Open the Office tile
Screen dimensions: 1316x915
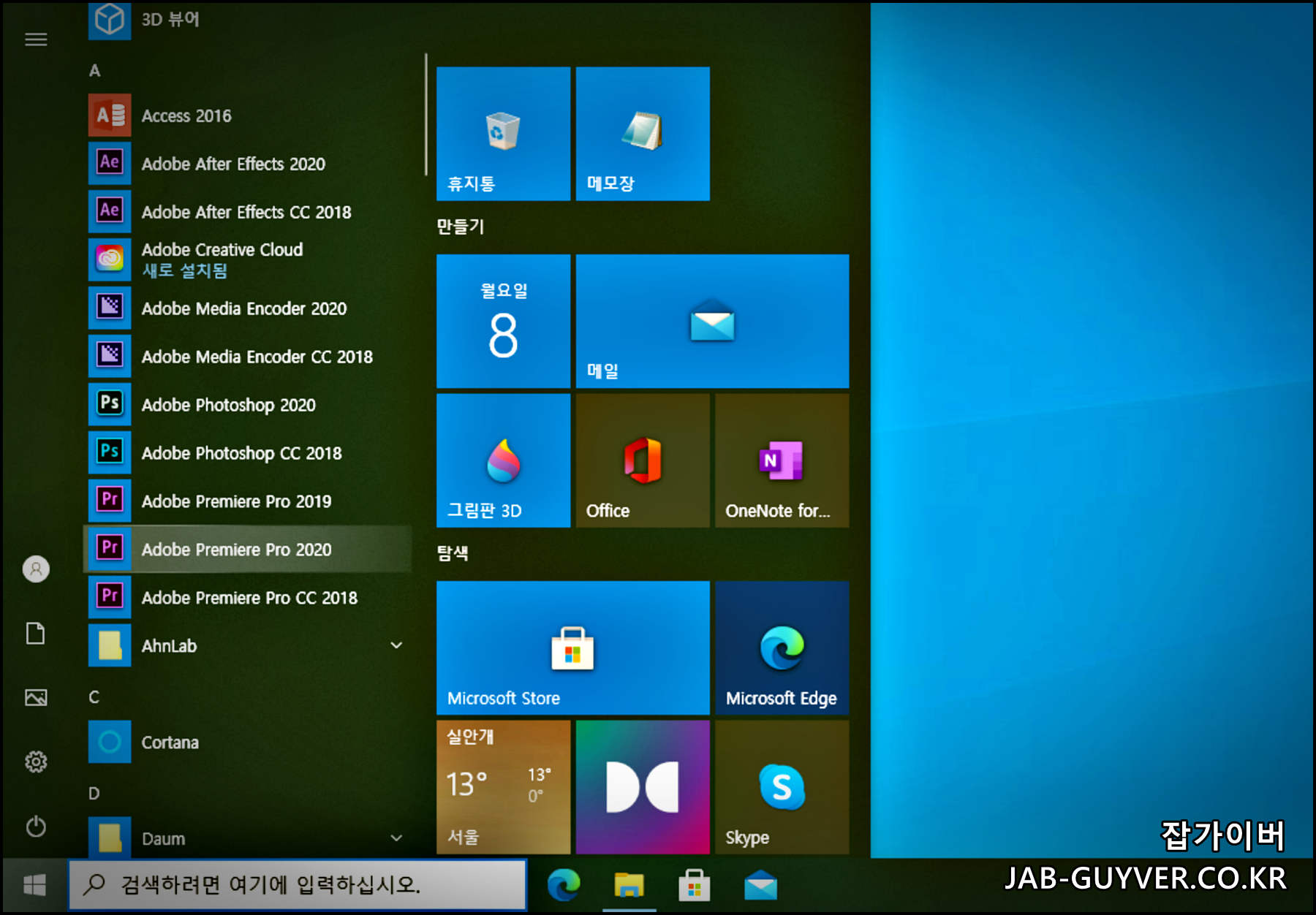point(643,460)
